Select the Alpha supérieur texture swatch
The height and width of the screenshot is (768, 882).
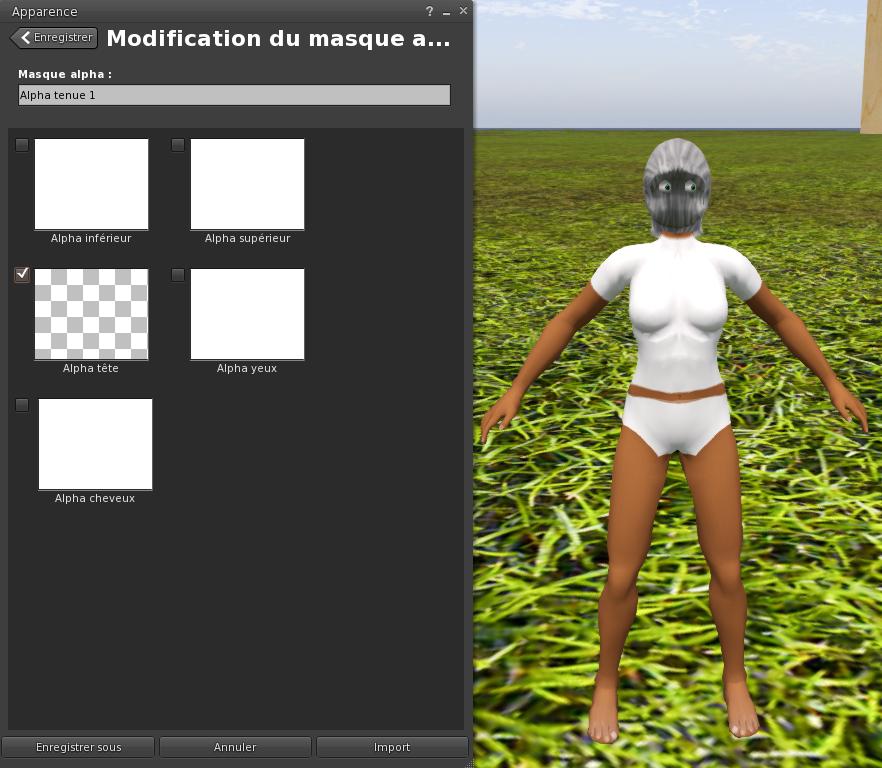247,184
